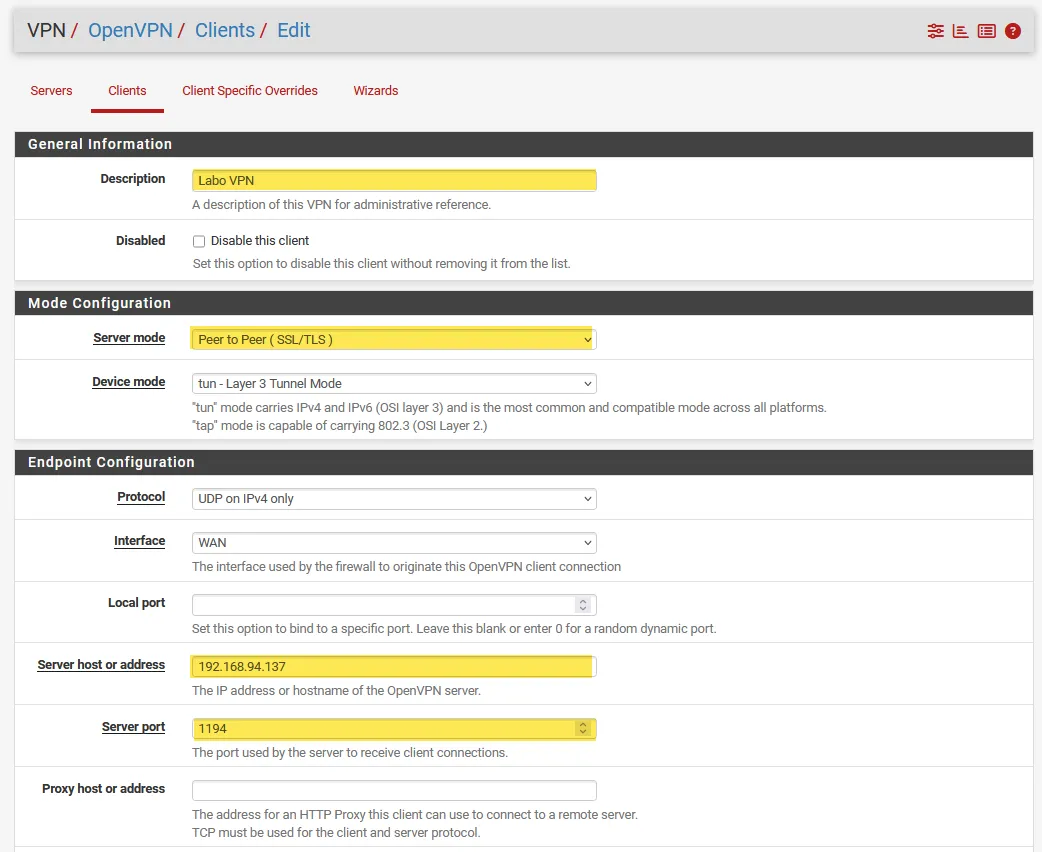The height and width of the screenshot is (852, 1042).
Task: Click the Clients breadcrumb link
Action: 225,30
